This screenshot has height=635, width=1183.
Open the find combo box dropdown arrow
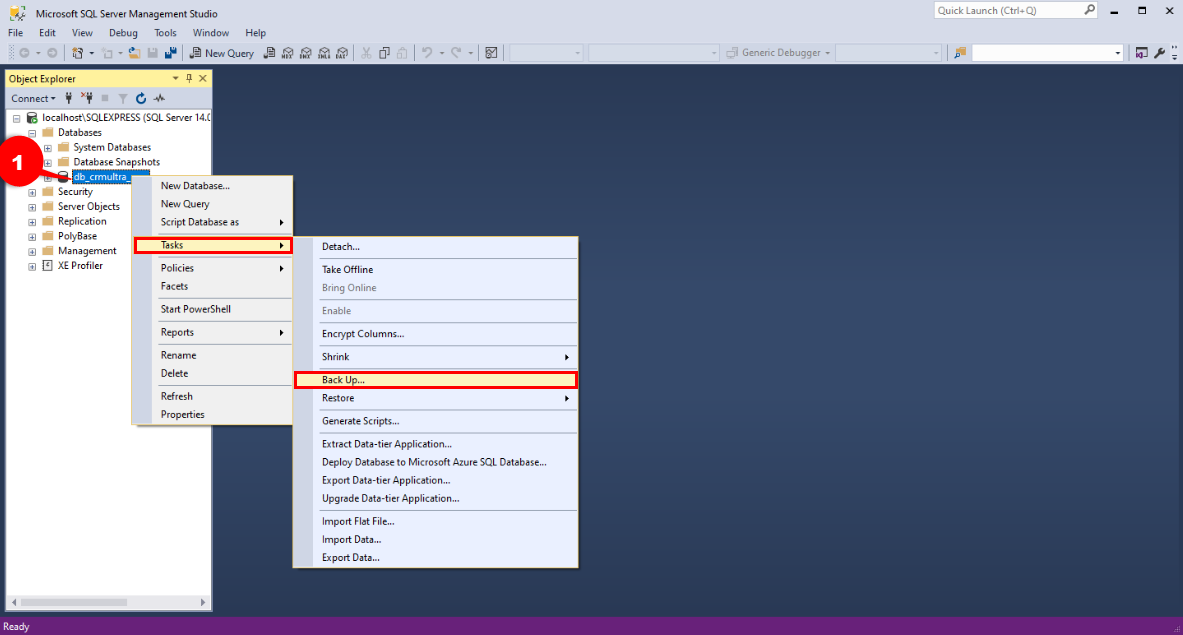coord(1118,53)
